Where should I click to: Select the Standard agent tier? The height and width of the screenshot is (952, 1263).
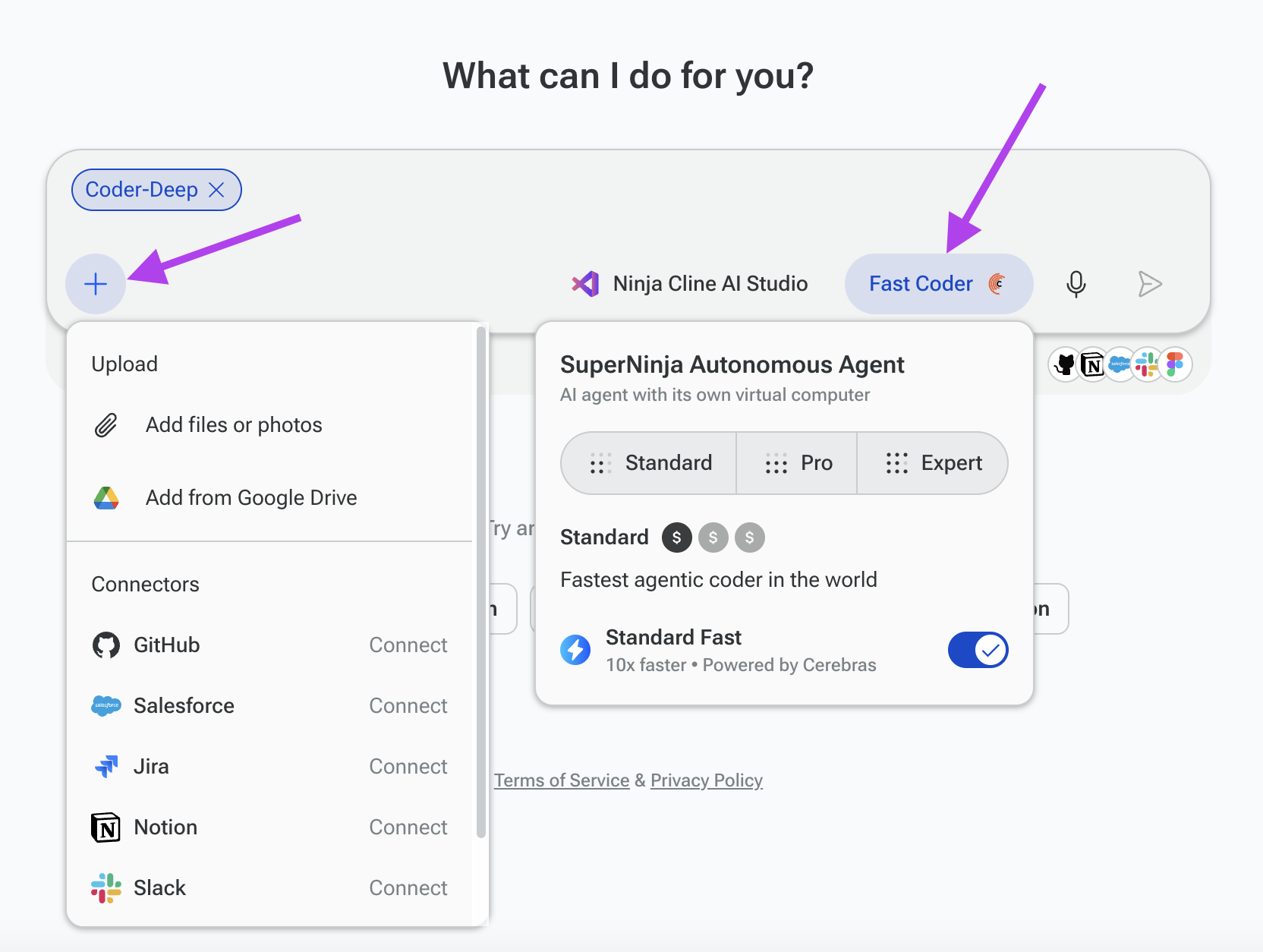click(649, 463)
